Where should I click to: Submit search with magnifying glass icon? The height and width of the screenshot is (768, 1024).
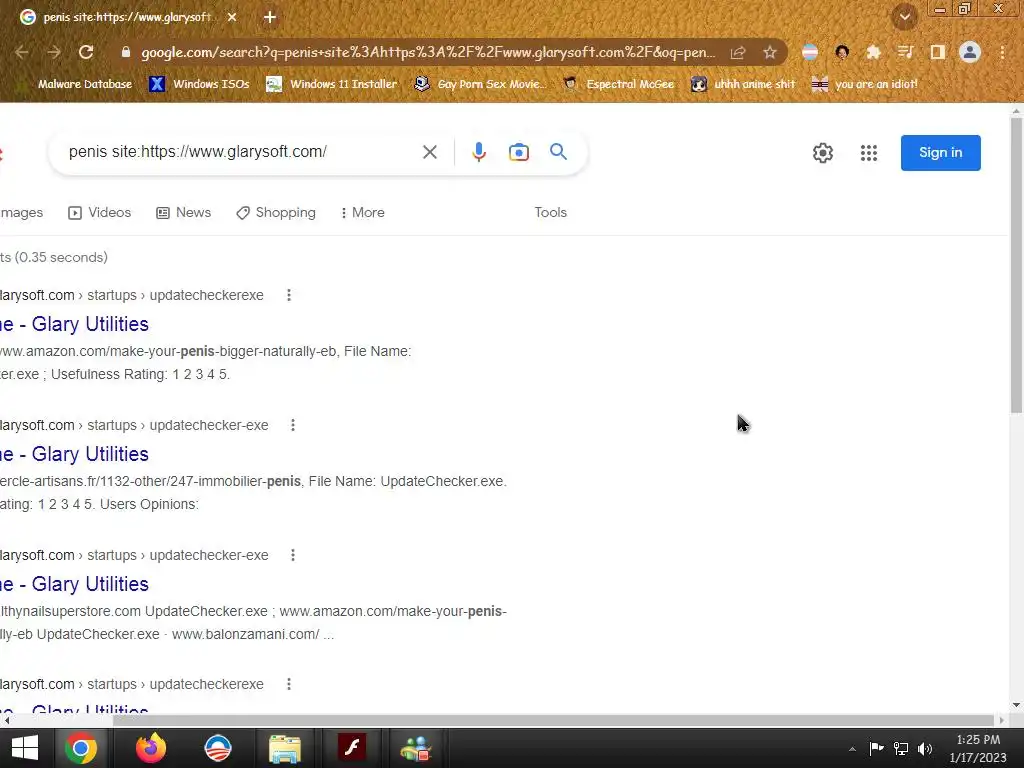click(x=558, y=152)
